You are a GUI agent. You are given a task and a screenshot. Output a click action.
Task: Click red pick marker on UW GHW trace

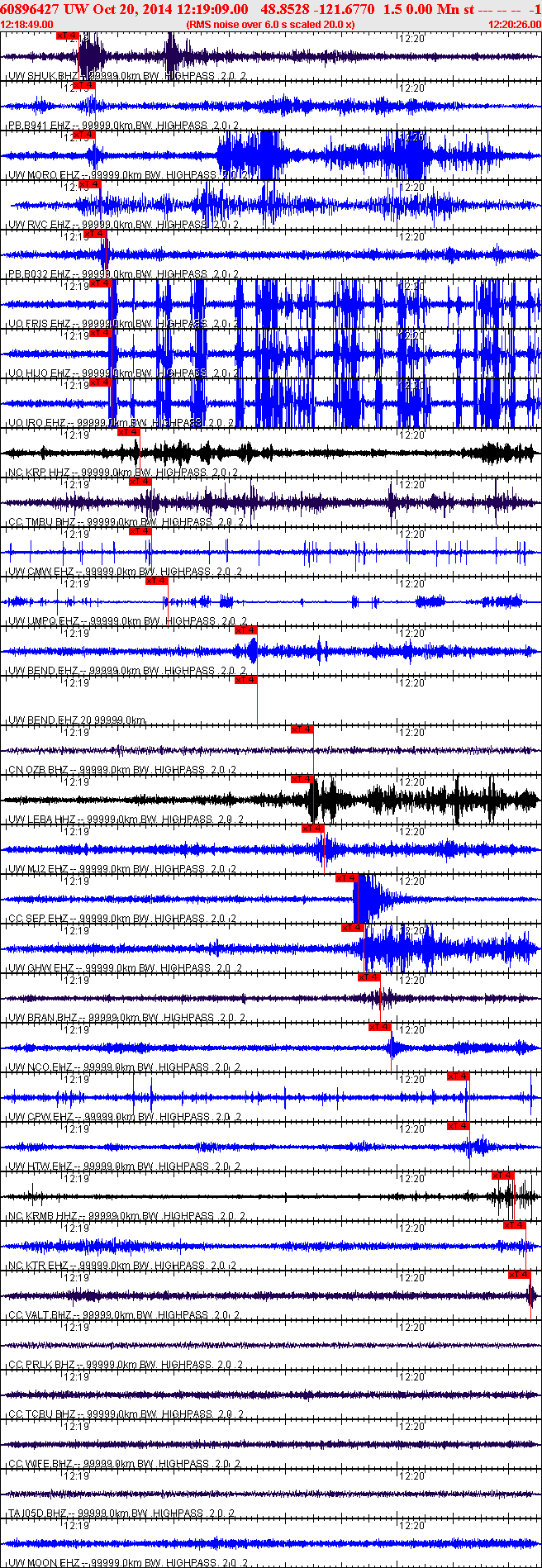click(x=353, y=928)
